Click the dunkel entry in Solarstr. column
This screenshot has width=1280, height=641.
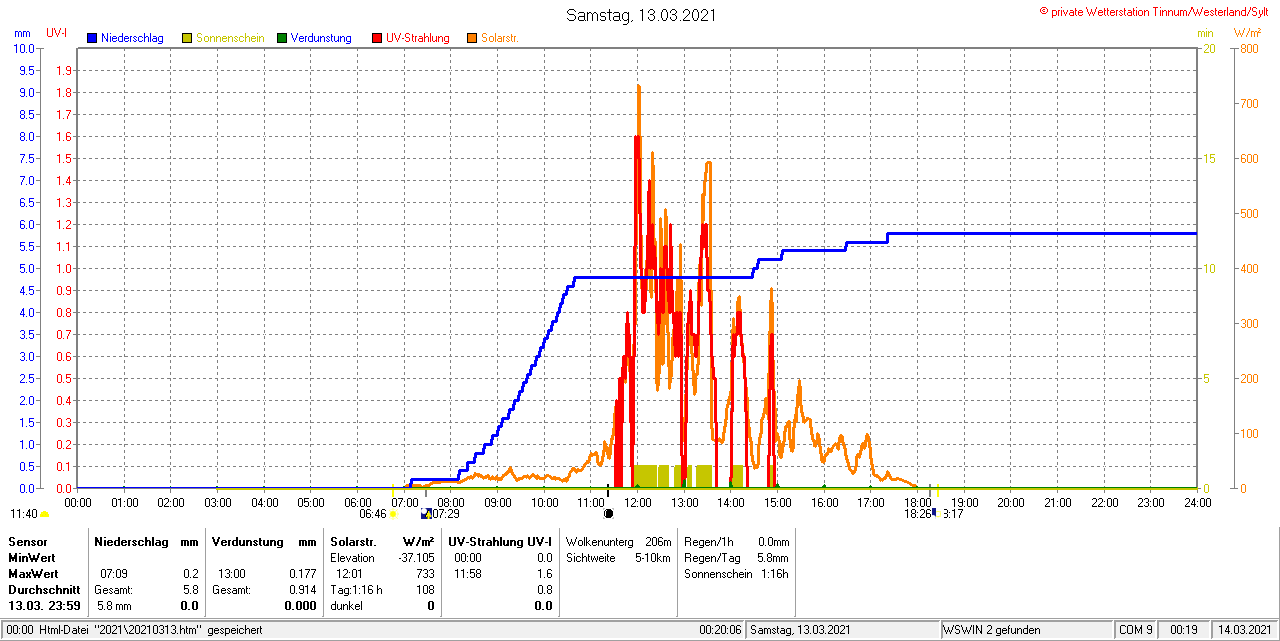pos(347,606)
